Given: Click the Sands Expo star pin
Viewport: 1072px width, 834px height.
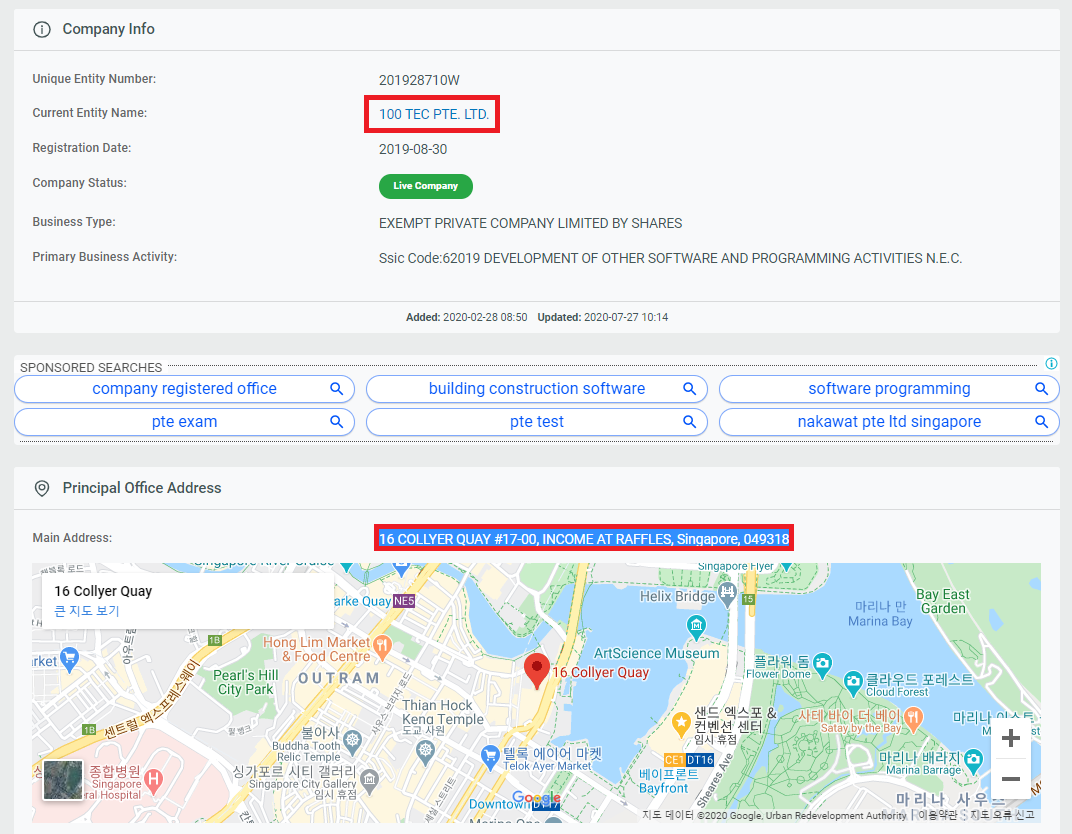Looking at the screenshot, I should click(681, 723).
